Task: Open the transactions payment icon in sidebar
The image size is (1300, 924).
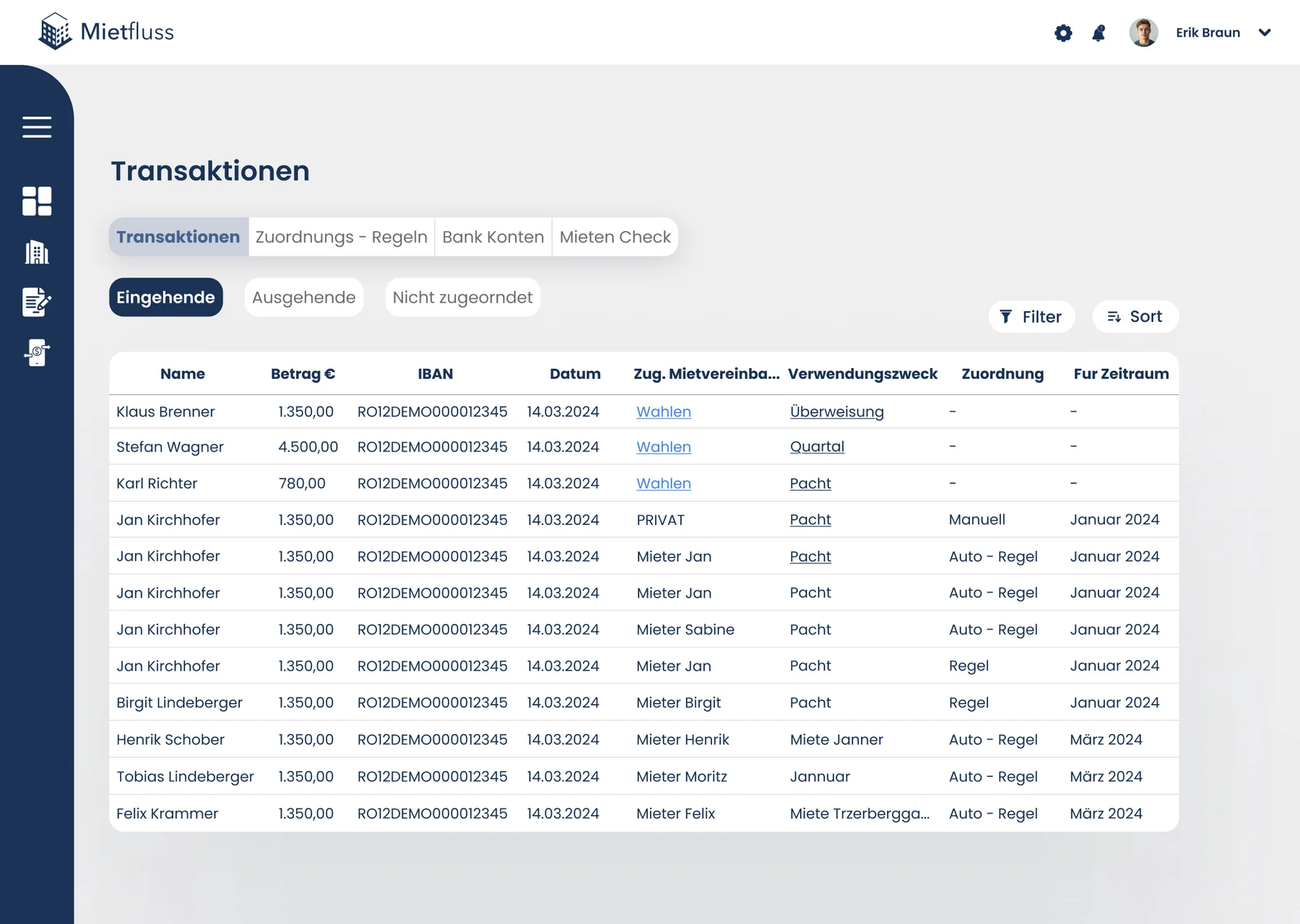Action: pos(37,353)
